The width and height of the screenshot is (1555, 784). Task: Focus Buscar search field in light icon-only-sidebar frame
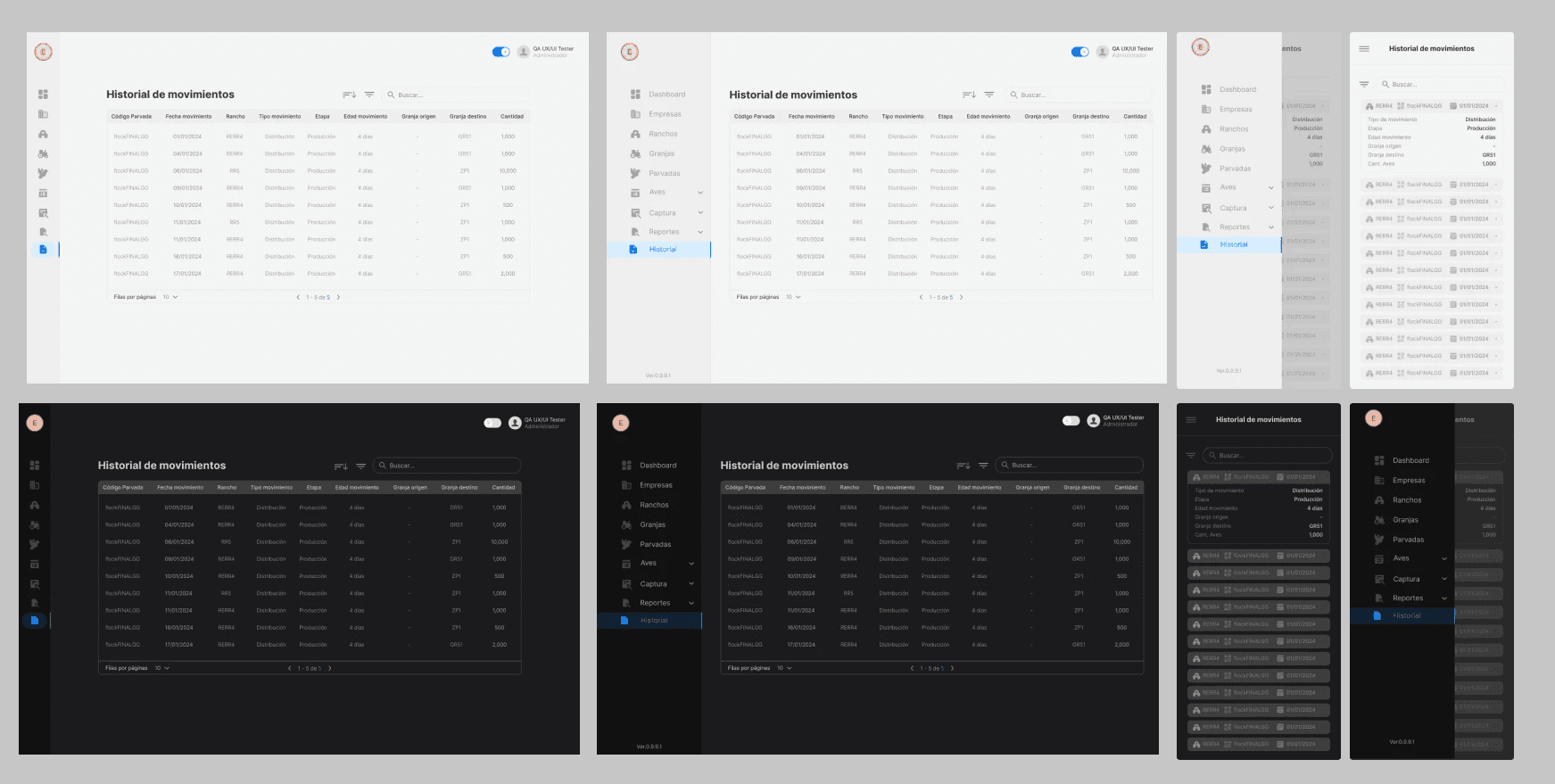[x=455, y=95]
